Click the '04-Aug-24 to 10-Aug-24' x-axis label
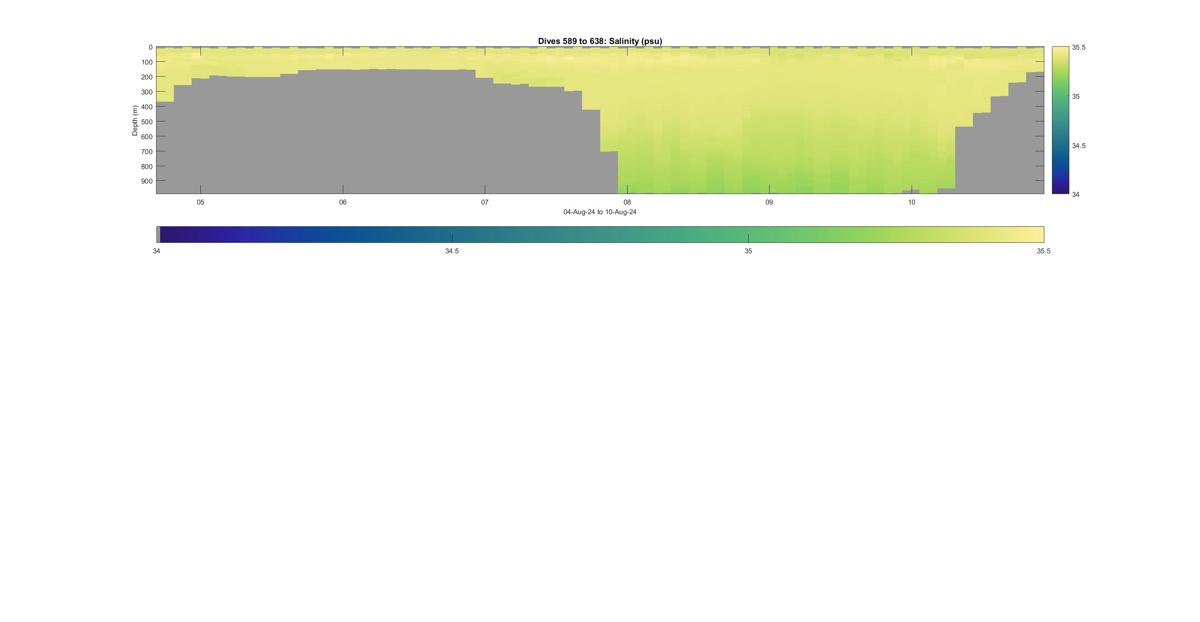Image resolution: width=1200 pixels, height=622 pixels. click(600, 212)
